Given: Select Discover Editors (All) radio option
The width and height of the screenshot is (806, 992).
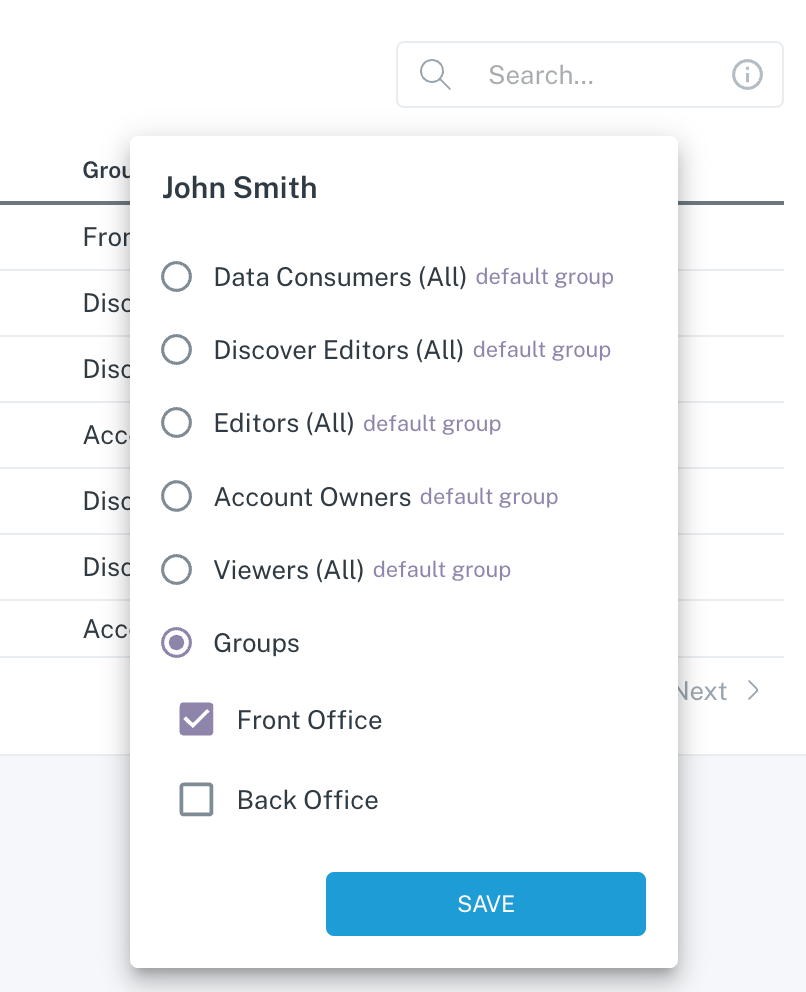Looking at the screenshot, I should [177, 350].
